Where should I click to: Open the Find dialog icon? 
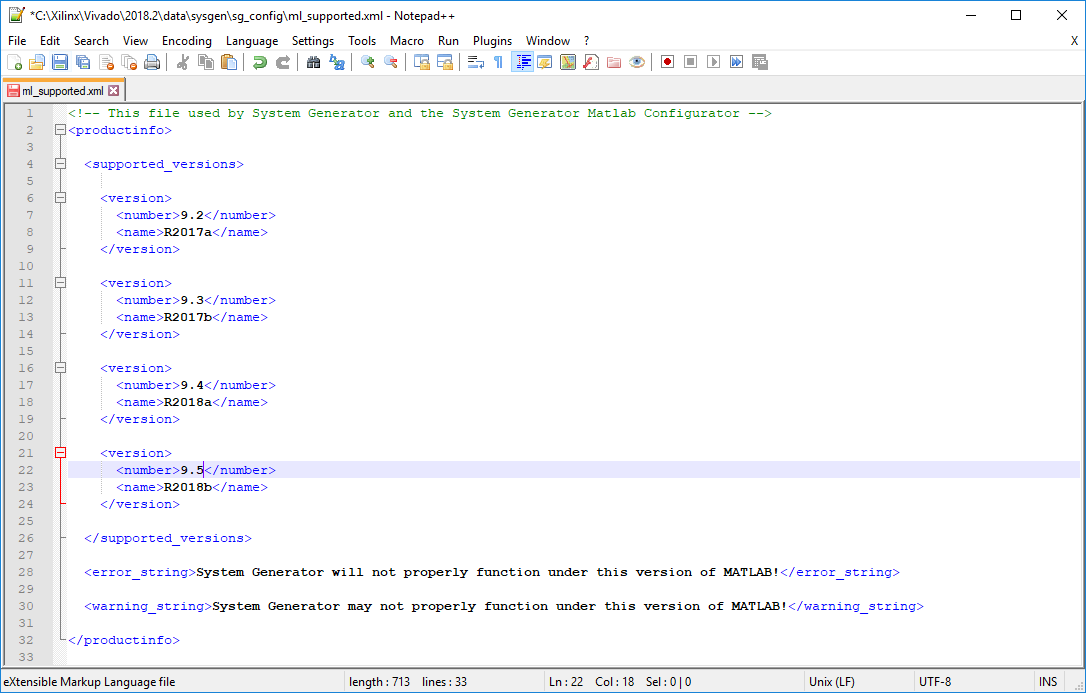[x=311, y=61]
